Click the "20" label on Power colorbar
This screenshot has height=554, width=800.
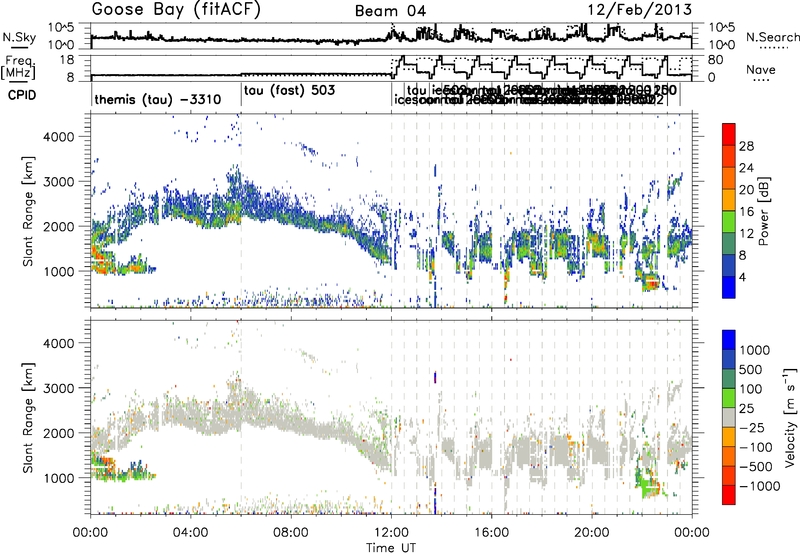point(746,190)
